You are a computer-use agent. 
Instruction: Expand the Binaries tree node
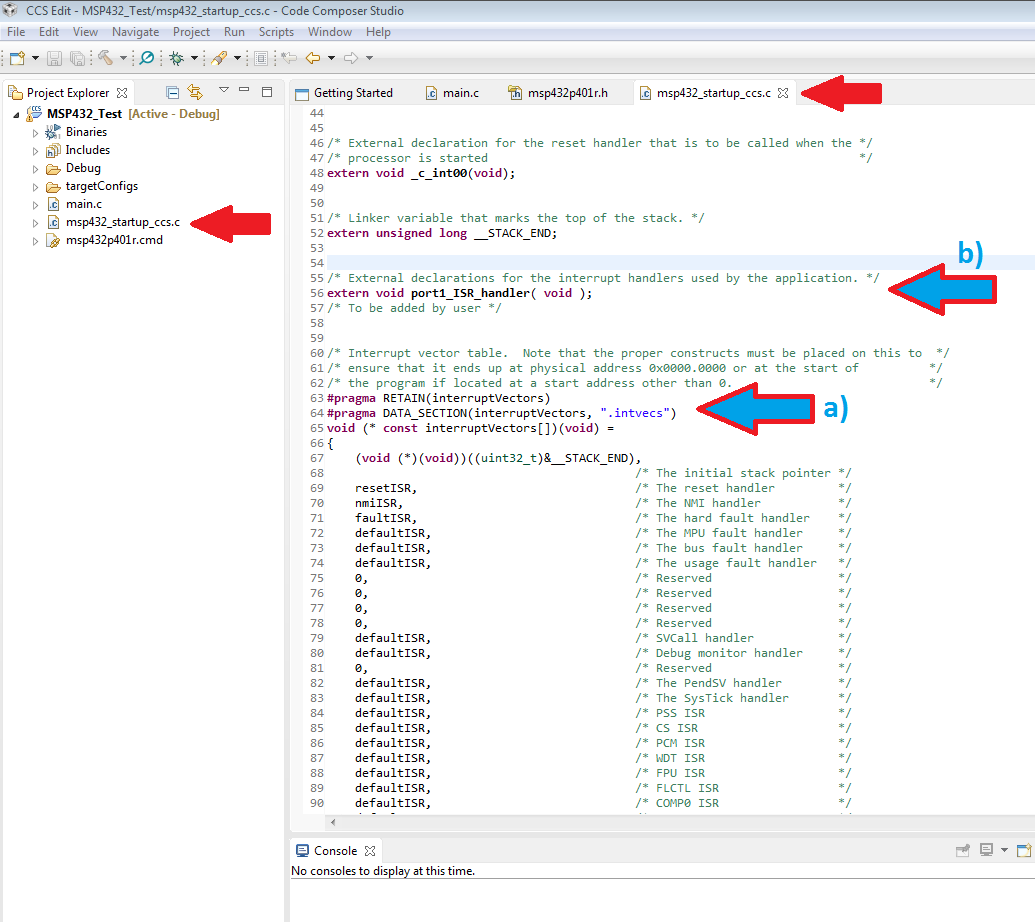36,133
